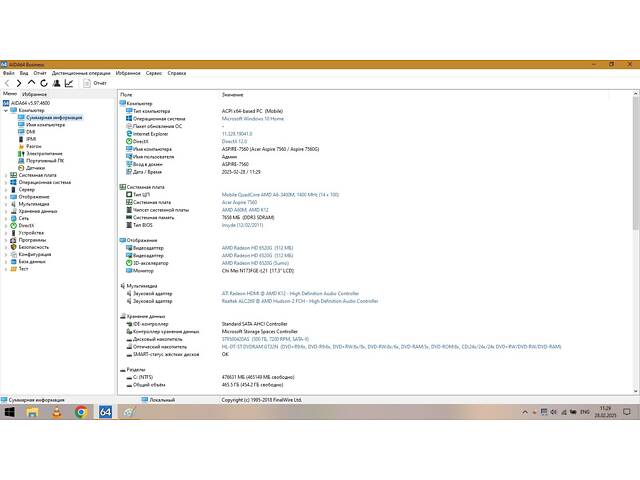Open the Избранное menu in menu bar
The height and width of the screenshot is (480, 640).
(x=128, y=73)
